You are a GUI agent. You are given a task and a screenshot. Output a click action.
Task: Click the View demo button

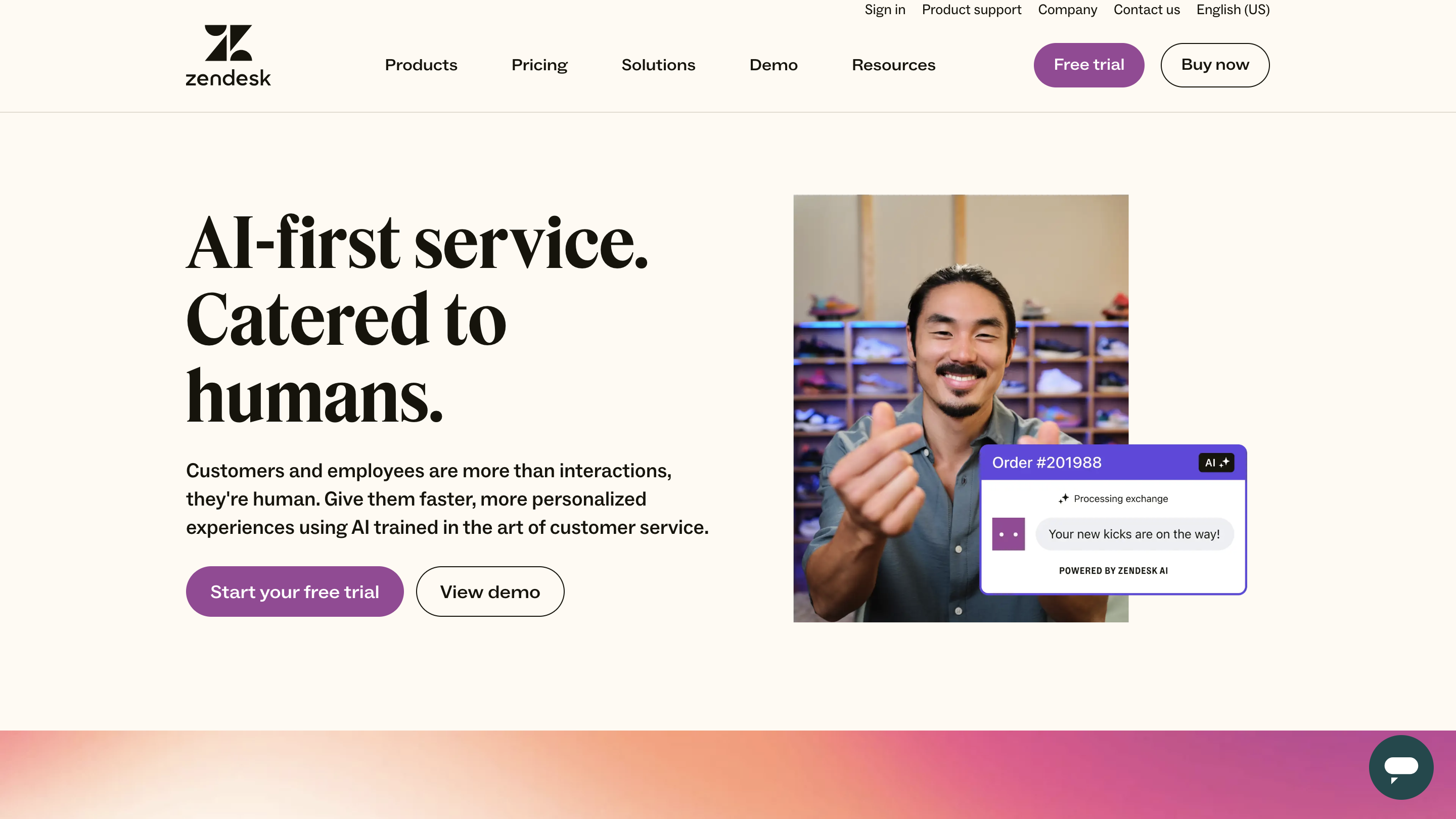point(489,591)
